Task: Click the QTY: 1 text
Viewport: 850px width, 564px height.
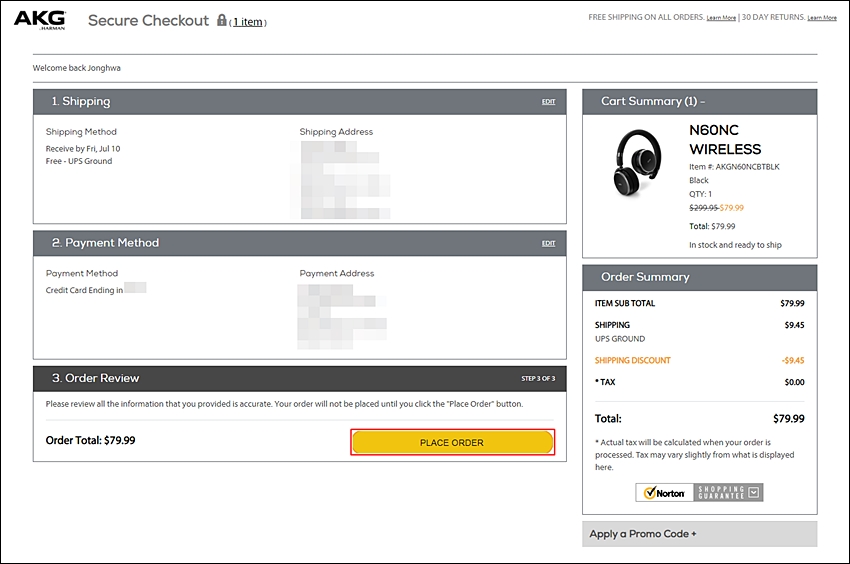Action: click(x=700, y=194)
